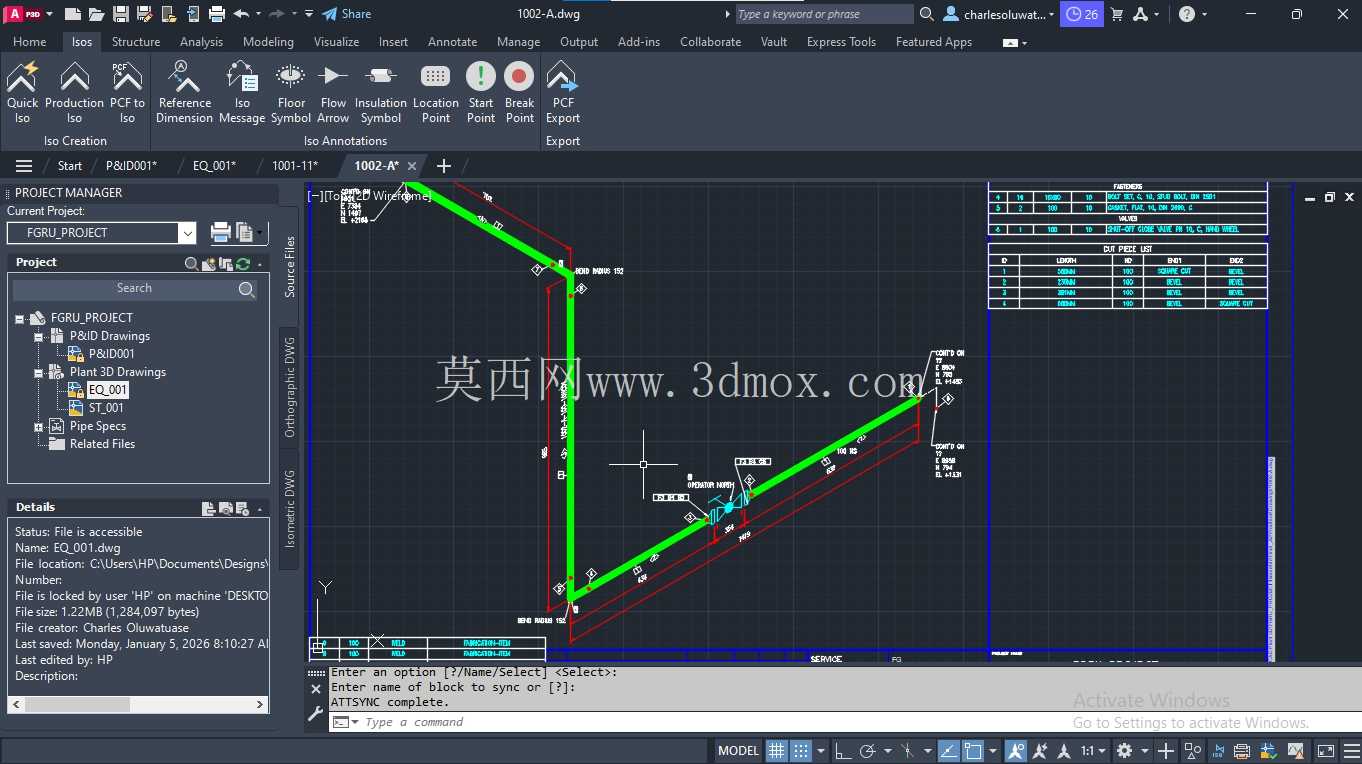The image size is (1362, 764).
Task: Place a Floor Symbol
Action: click(x=291, y=92)
